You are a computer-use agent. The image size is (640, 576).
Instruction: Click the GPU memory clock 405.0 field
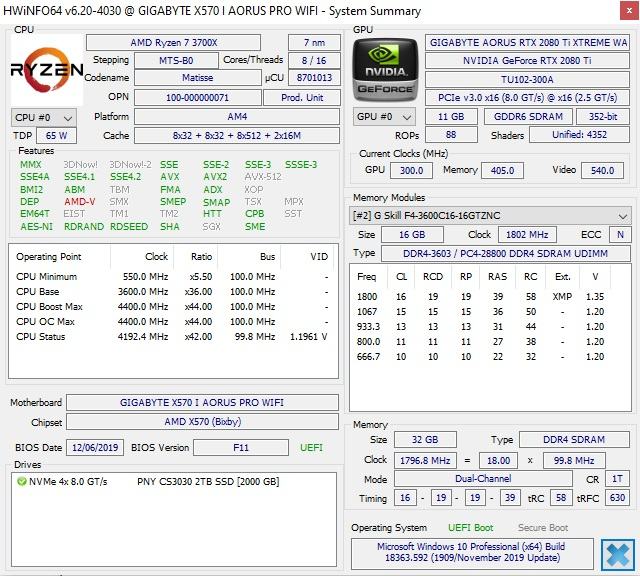tap(502, 170)
